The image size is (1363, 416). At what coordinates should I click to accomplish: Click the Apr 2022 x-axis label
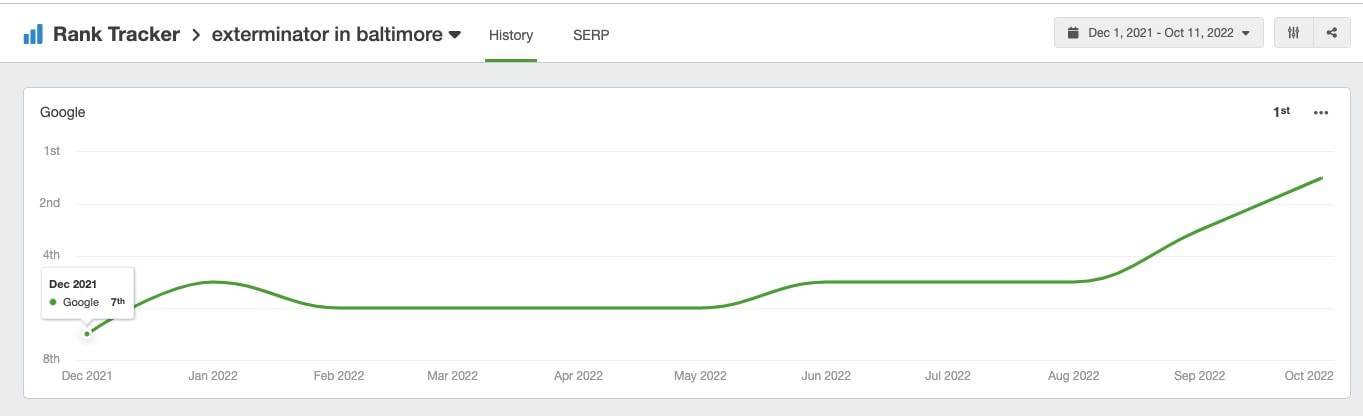[578, 376]
